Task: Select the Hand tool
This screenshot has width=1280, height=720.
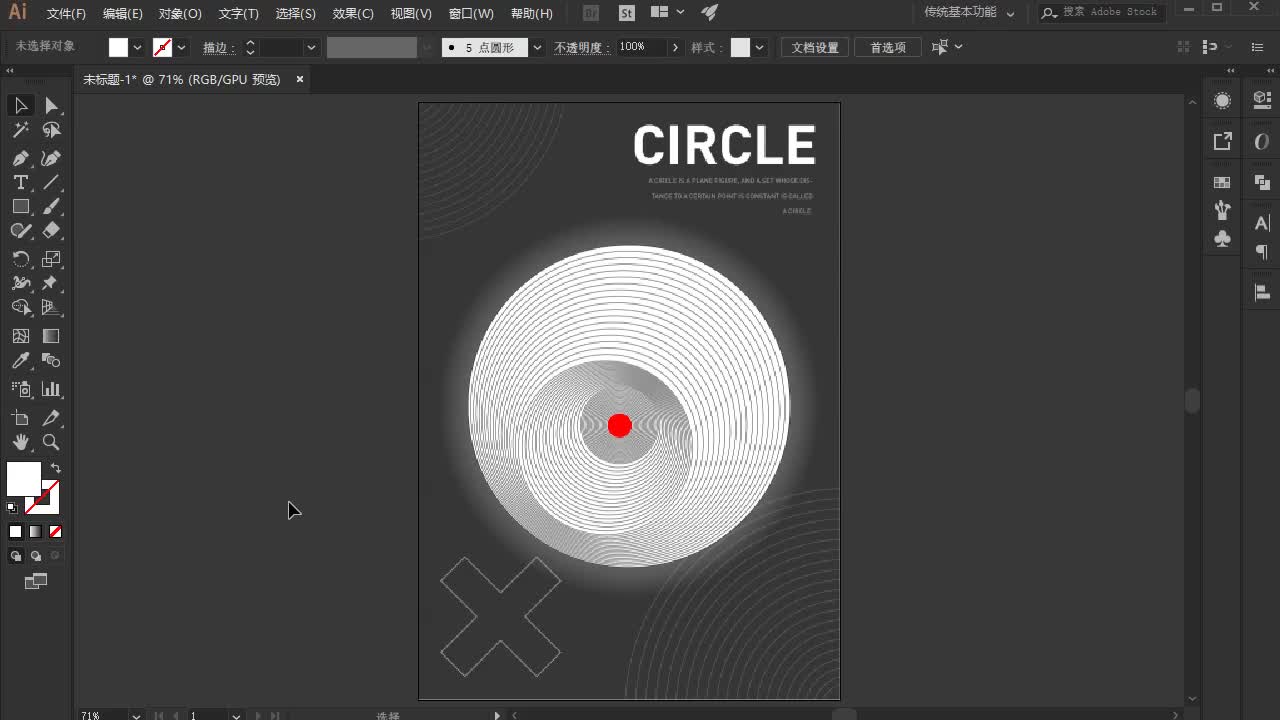Action: [x=20, y=442]
